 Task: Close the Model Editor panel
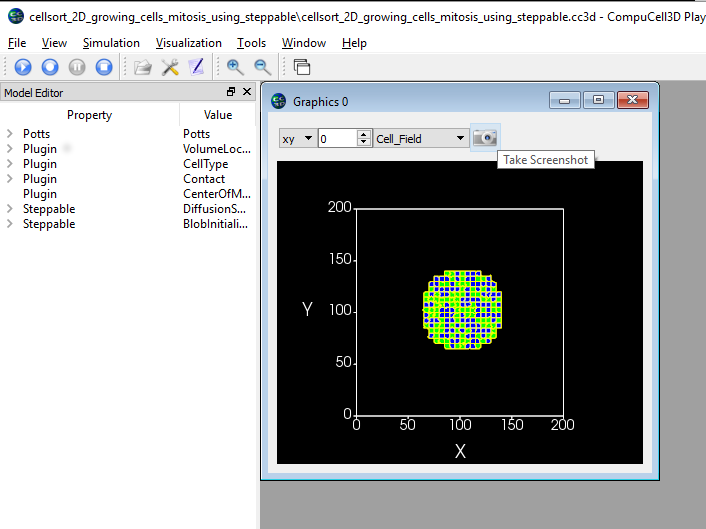point(247,92)
